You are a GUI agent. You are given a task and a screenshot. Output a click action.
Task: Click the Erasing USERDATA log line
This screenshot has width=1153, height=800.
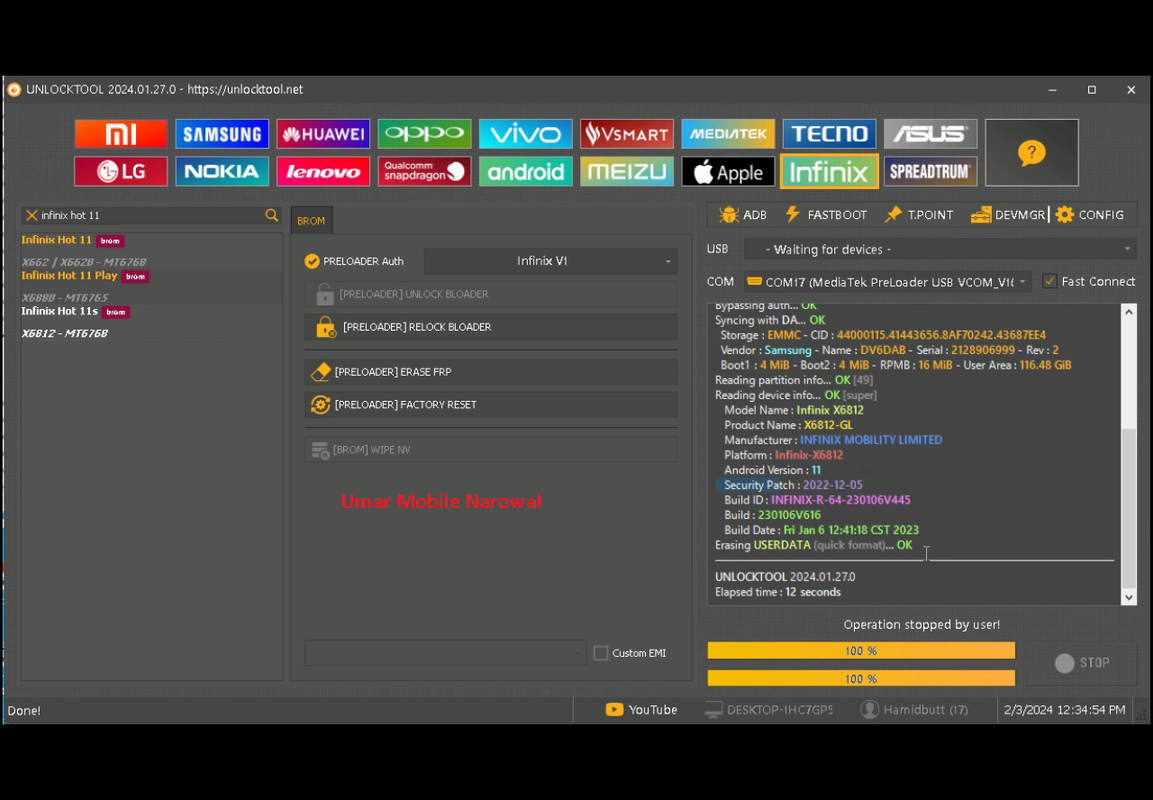pyautogui.click(x=813, y=545)
